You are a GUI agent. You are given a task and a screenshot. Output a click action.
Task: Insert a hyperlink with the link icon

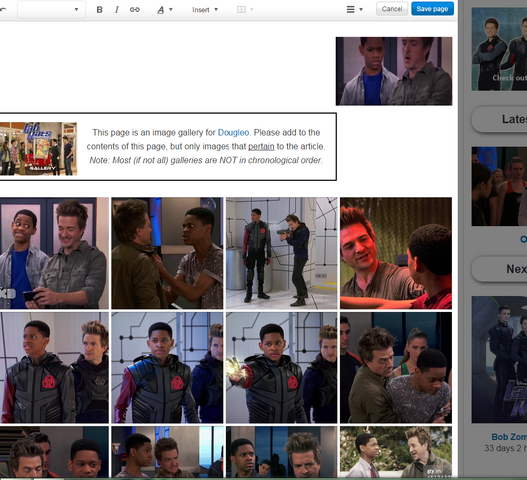pyautogui.click(x=135, y=10)
